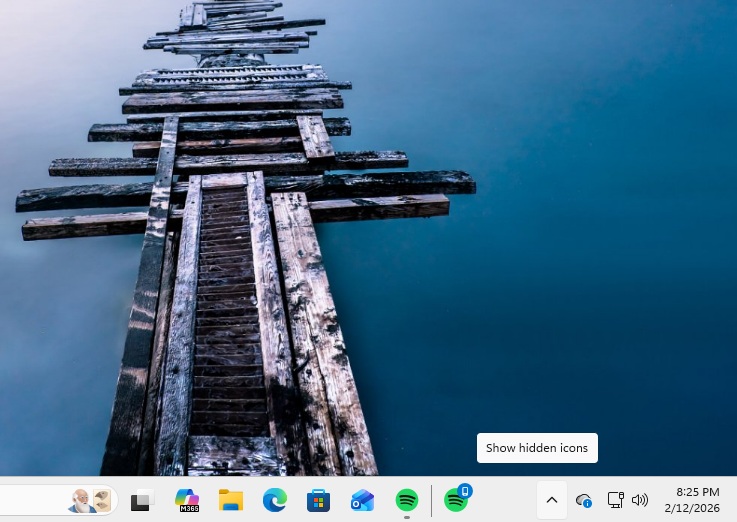Expand Show hidden icons chevron
The width and height of the screenshot is (737, 522).
(552, 500)
